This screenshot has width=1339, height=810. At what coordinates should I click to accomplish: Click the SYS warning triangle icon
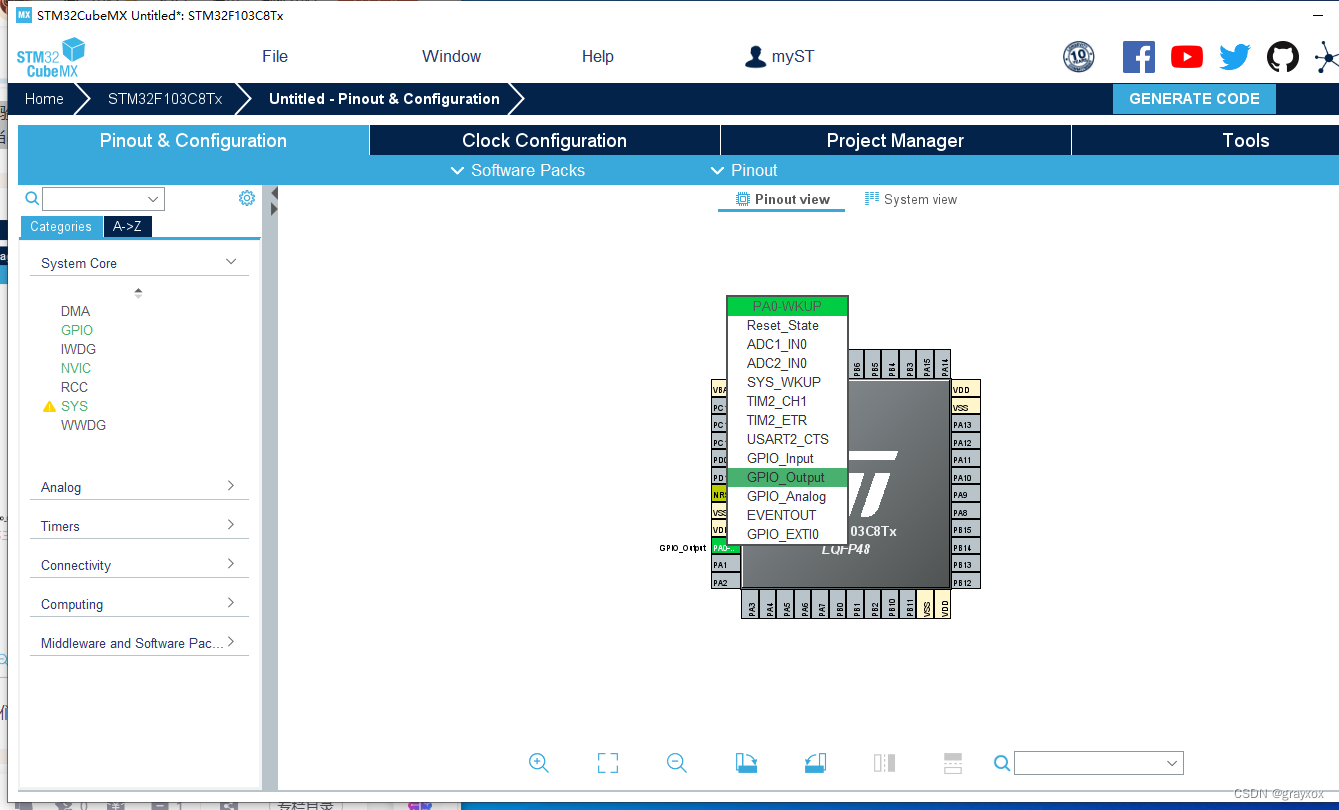pyautogui.click(x=49, y=407)
